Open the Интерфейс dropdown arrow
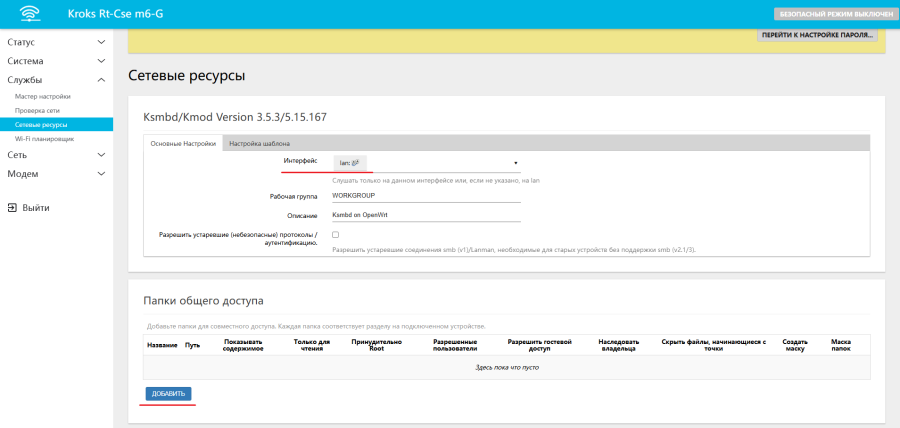 point(515,162)
